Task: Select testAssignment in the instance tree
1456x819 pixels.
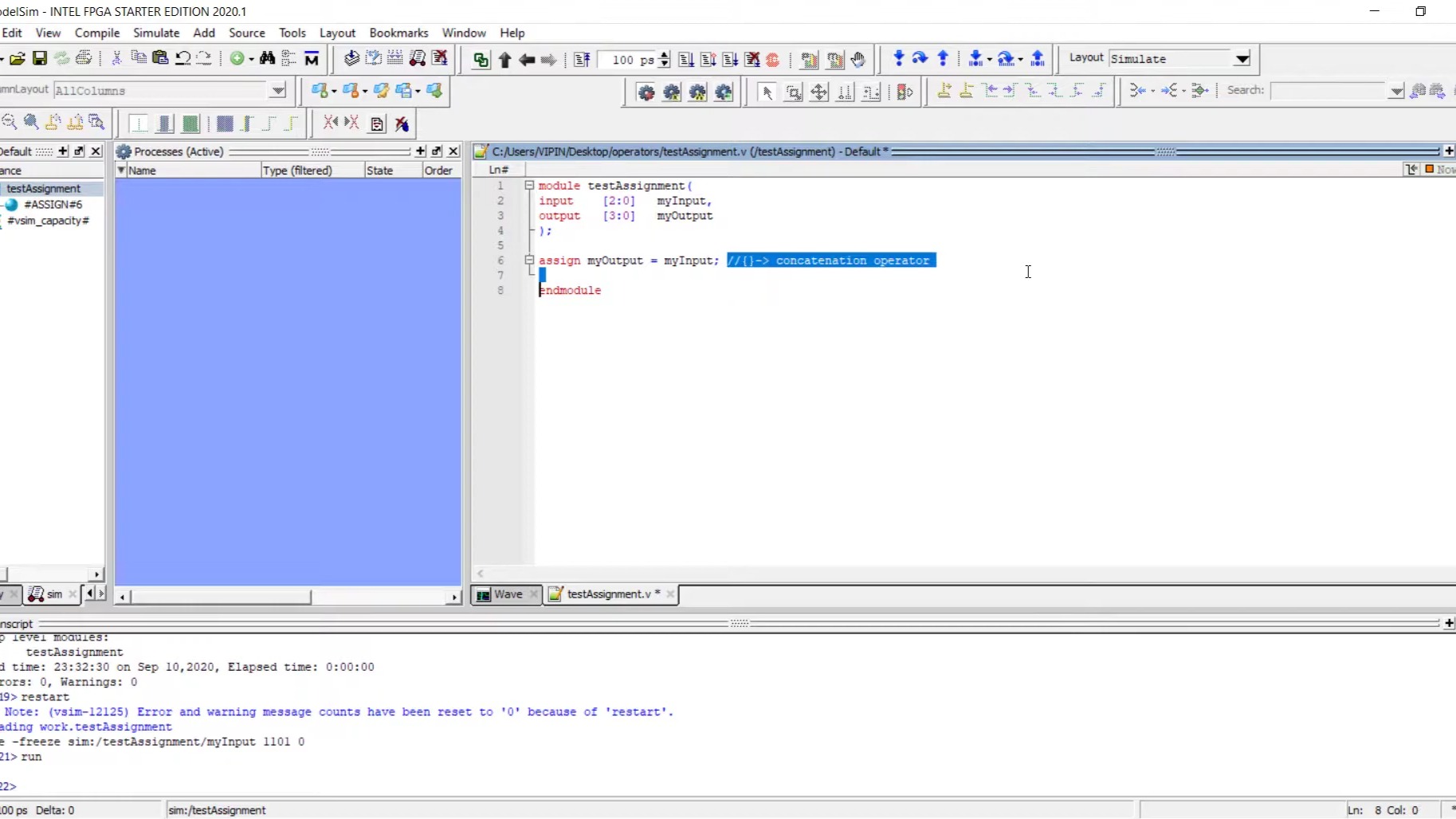Action: click(44, 189)
